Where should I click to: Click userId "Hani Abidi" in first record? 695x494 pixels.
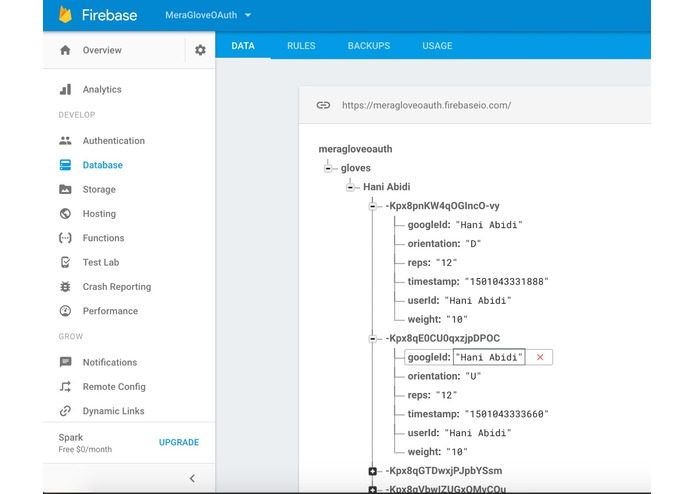478,300
